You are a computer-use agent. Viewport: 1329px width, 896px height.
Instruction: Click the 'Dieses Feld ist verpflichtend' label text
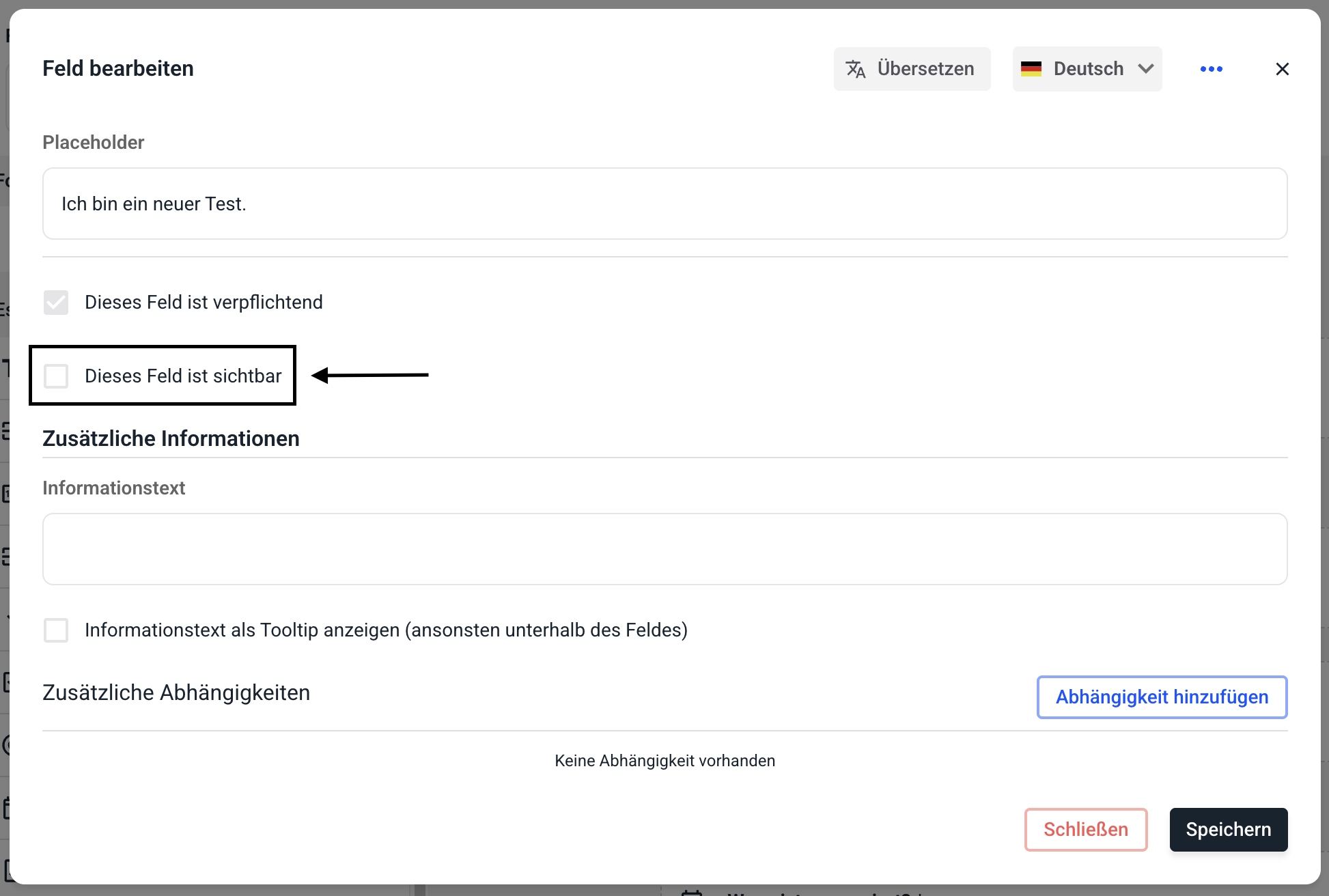(x=204, y=303)
